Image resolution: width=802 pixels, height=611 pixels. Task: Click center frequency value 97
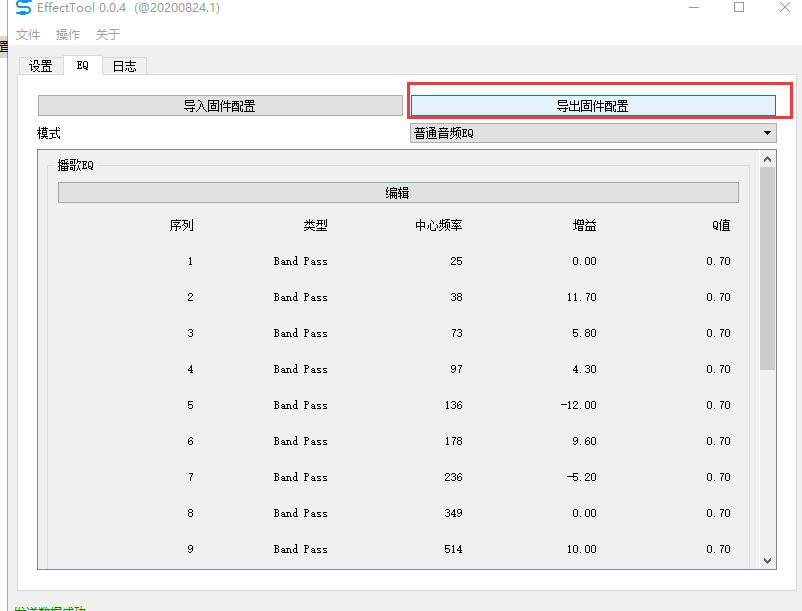(456, 369)
